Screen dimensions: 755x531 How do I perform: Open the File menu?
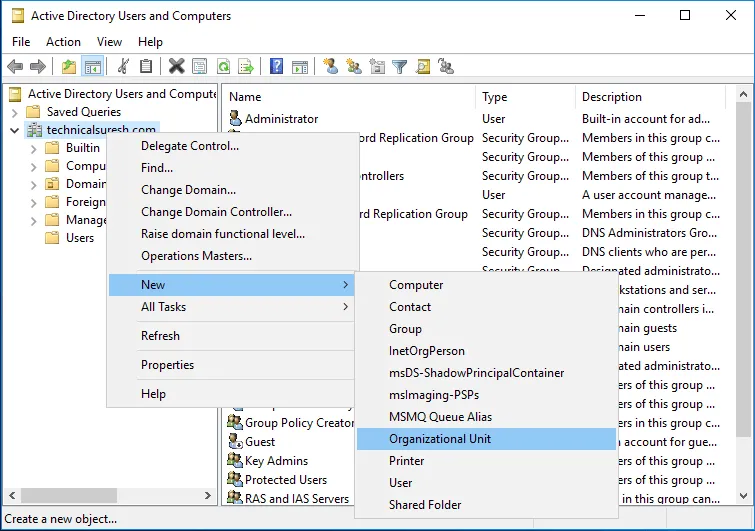tap(21, 42)
